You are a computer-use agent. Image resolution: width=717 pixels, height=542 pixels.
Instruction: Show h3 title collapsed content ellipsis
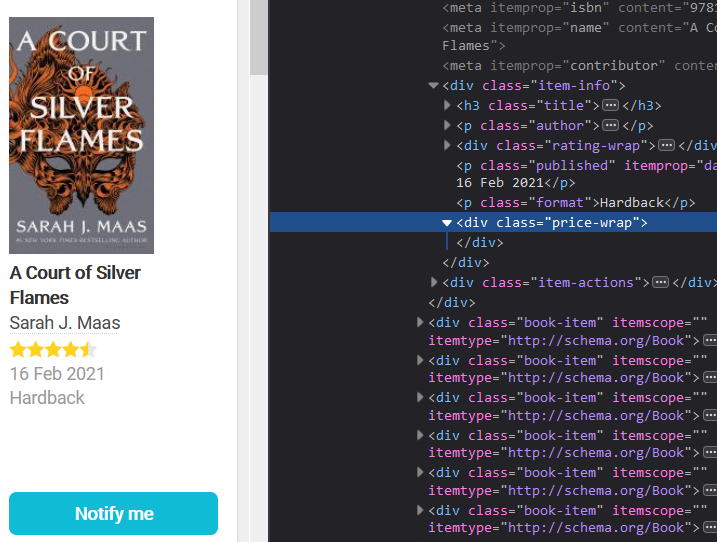coord(610,106)
